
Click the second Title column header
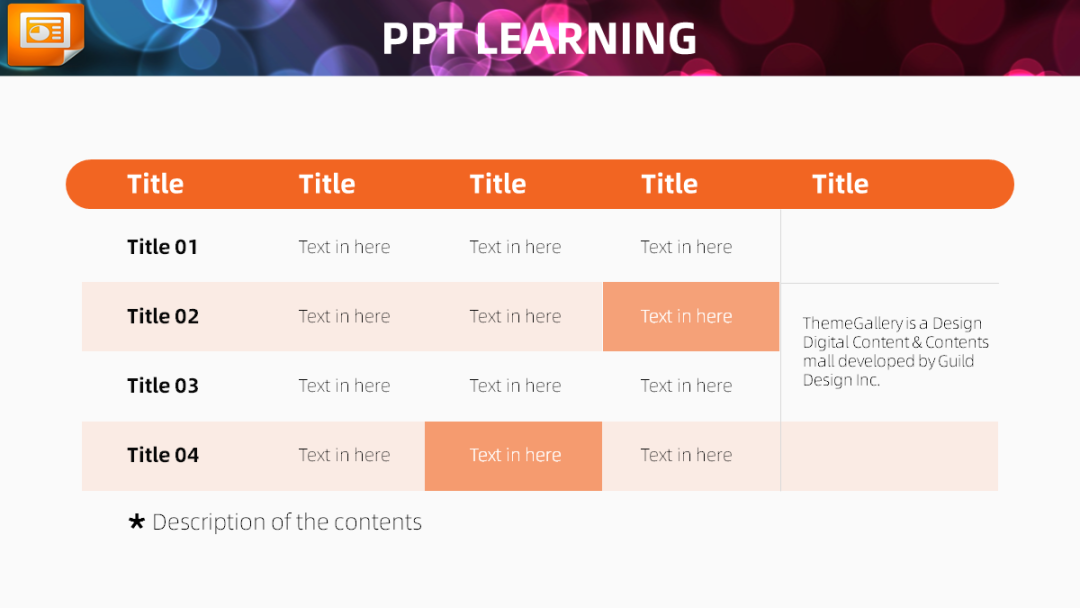coord(326,184)
